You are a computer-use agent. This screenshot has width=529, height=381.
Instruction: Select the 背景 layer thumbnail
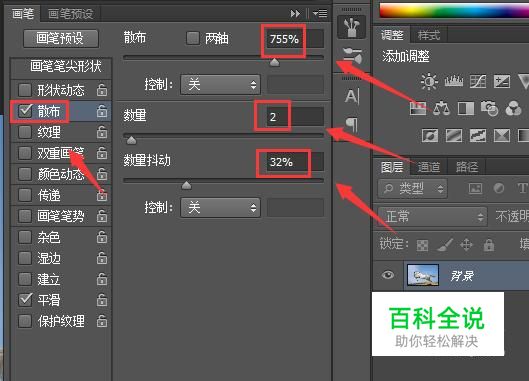pos(423,275)
